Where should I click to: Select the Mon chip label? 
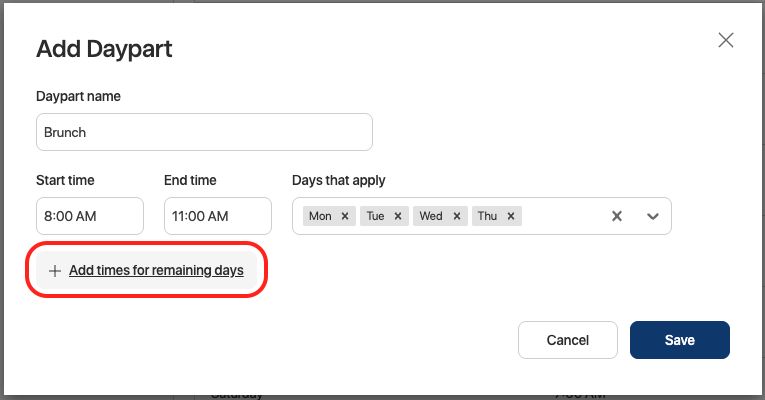[320, 216]
